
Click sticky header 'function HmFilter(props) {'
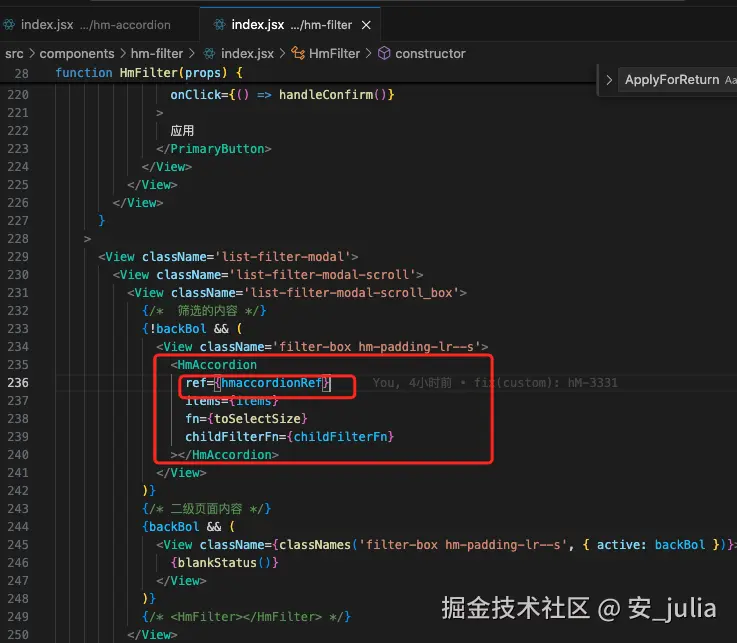tap(149, 73)
